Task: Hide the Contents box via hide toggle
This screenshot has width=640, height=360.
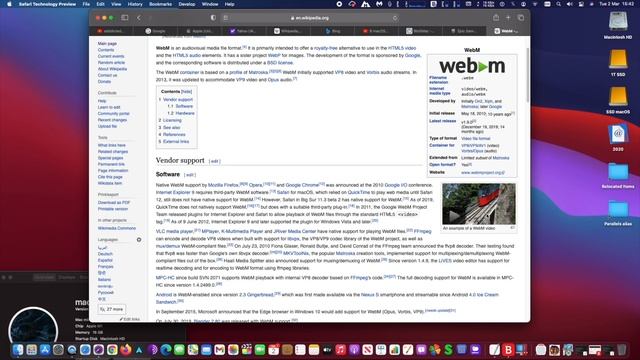Action: [187, 92]
